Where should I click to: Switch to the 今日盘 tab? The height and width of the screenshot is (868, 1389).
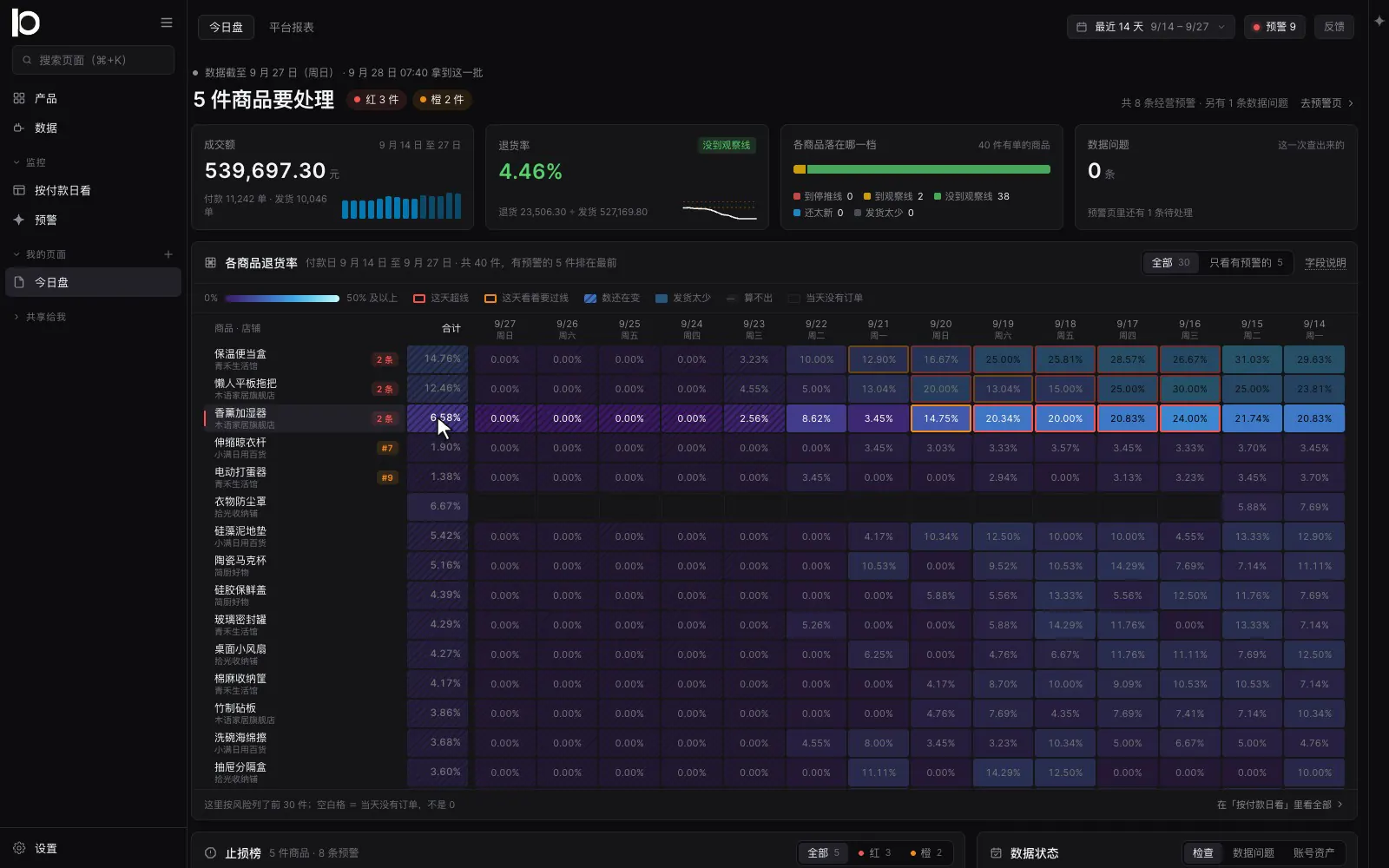[x=226, y=27]
